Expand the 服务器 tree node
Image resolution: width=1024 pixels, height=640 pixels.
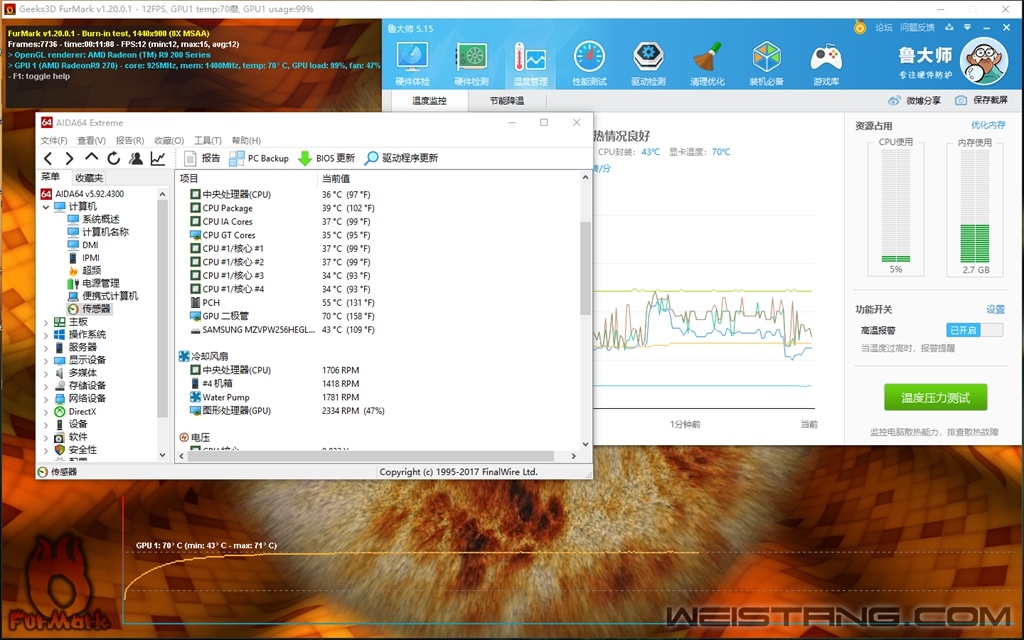[46, 347]
